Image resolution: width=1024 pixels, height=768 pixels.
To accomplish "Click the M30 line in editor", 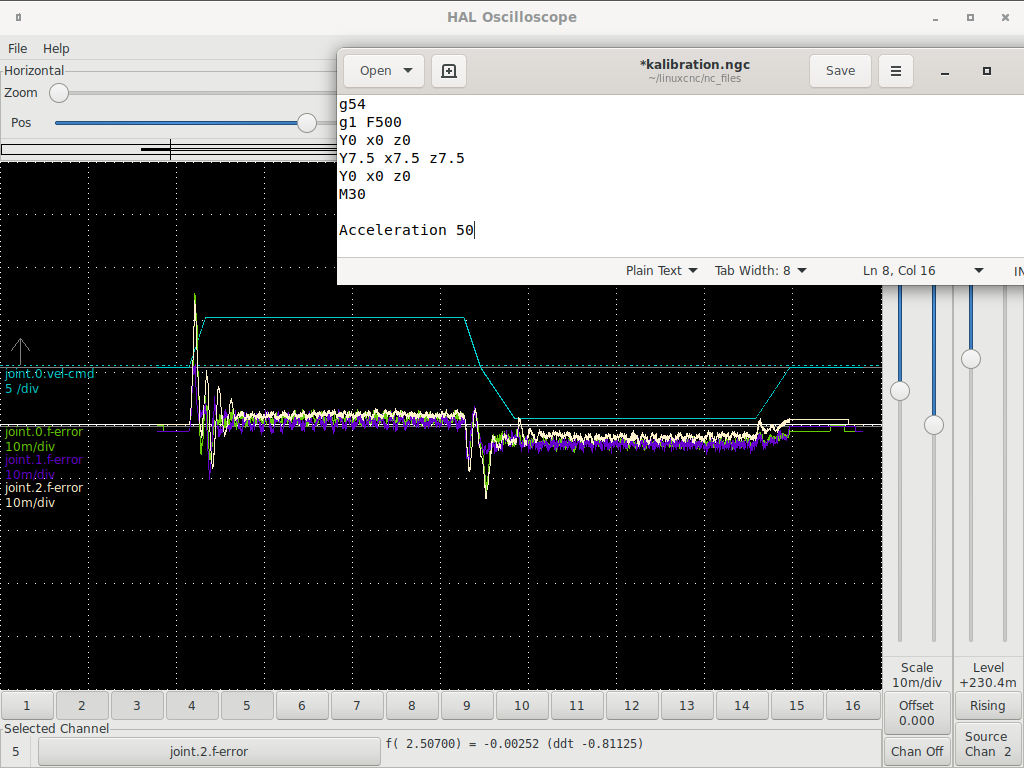I will (352, 194).
